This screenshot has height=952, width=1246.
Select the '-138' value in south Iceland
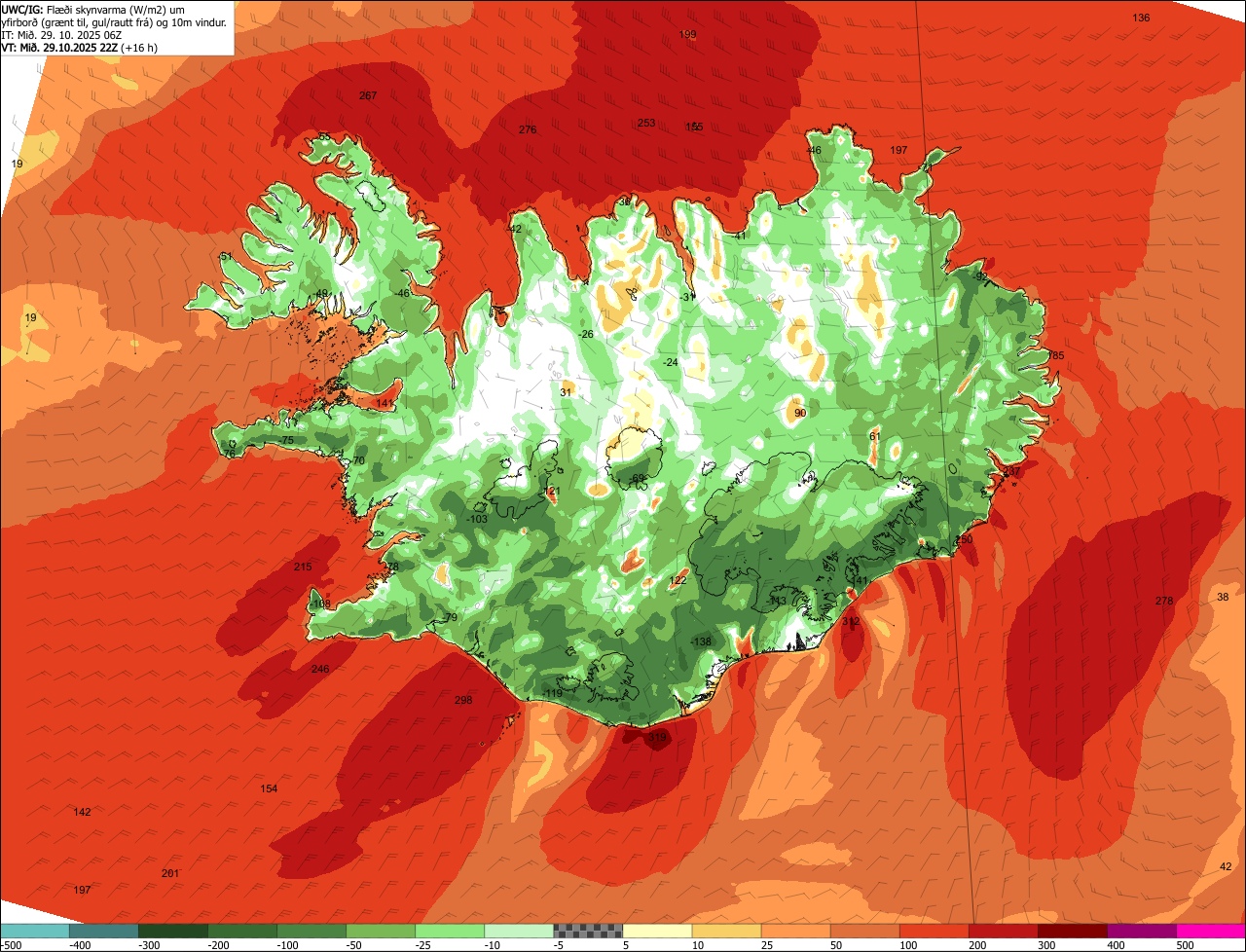[701, 641]
